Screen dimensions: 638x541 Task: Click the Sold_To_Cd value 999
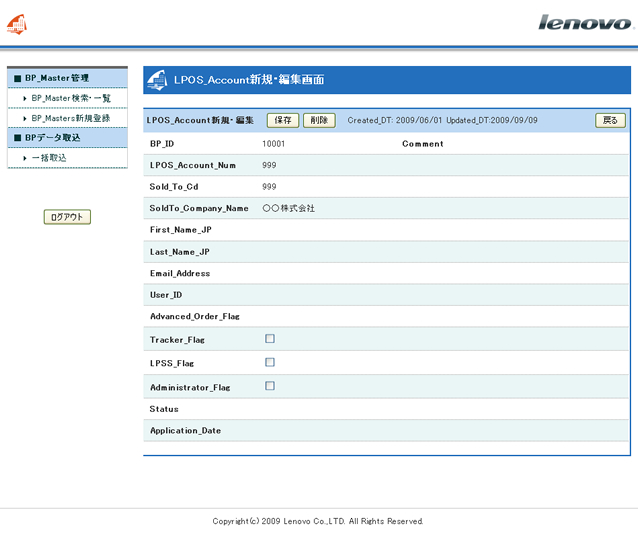(x=269, y=187)
